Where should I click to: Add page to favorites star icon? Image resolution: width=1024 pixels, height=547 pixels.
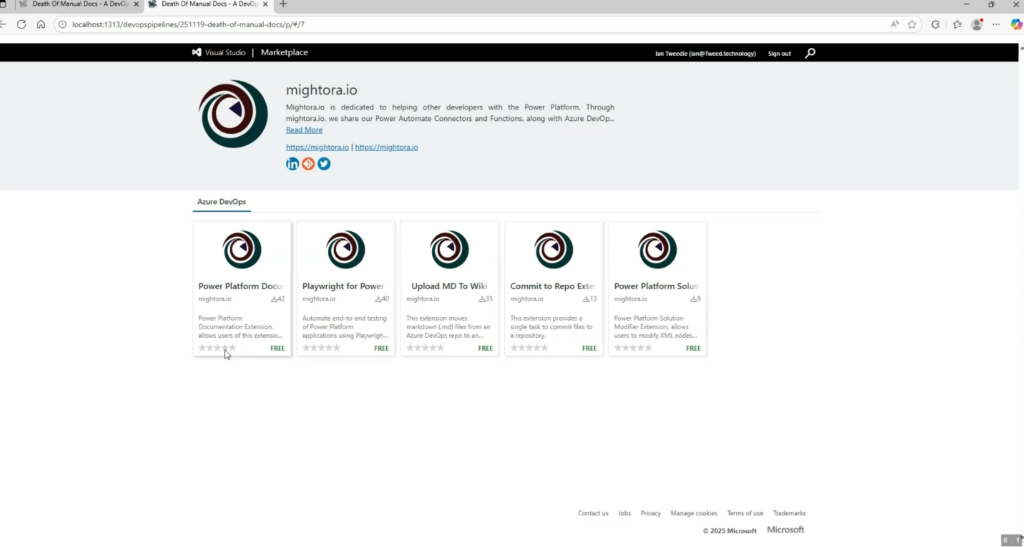(x=912, y=24)
